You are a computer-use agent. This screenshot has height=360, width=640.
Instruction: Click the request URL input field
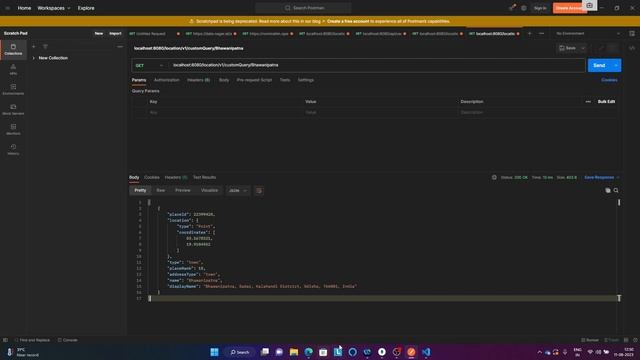(377, 65)
